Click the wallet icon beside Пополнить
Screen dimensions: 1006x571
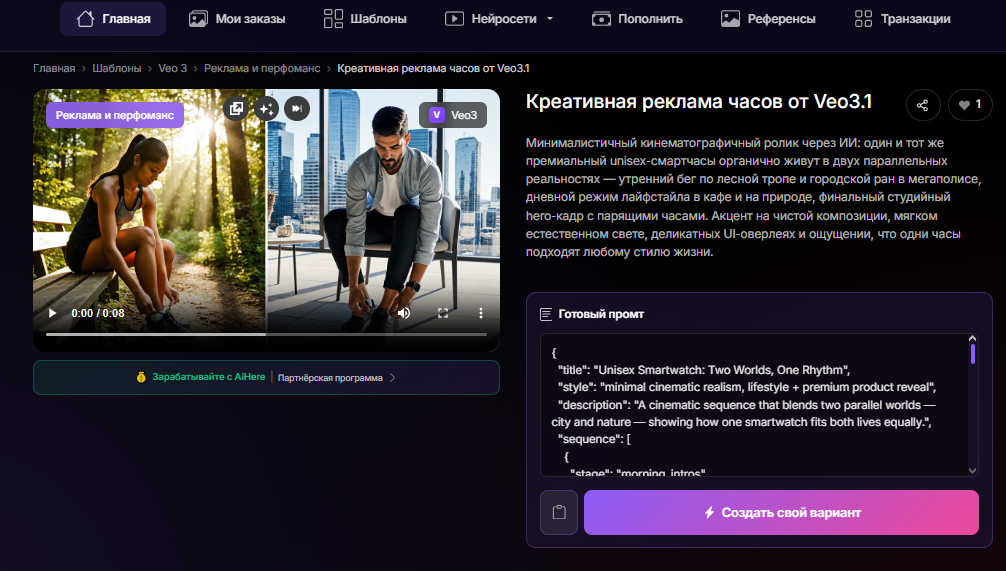click(601, 19)
